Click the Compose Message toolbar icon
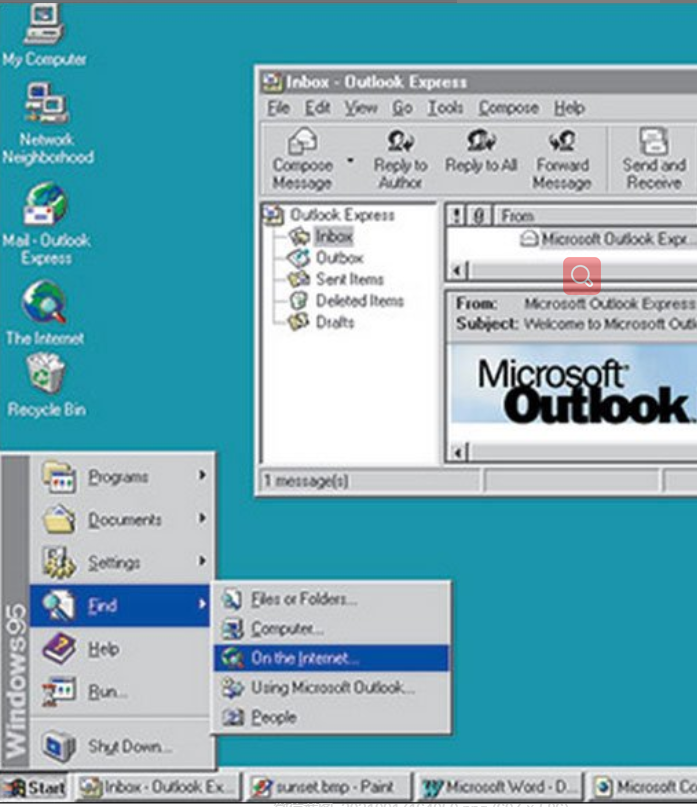This screenshot has width=697, height=807. tap(302, 159)
